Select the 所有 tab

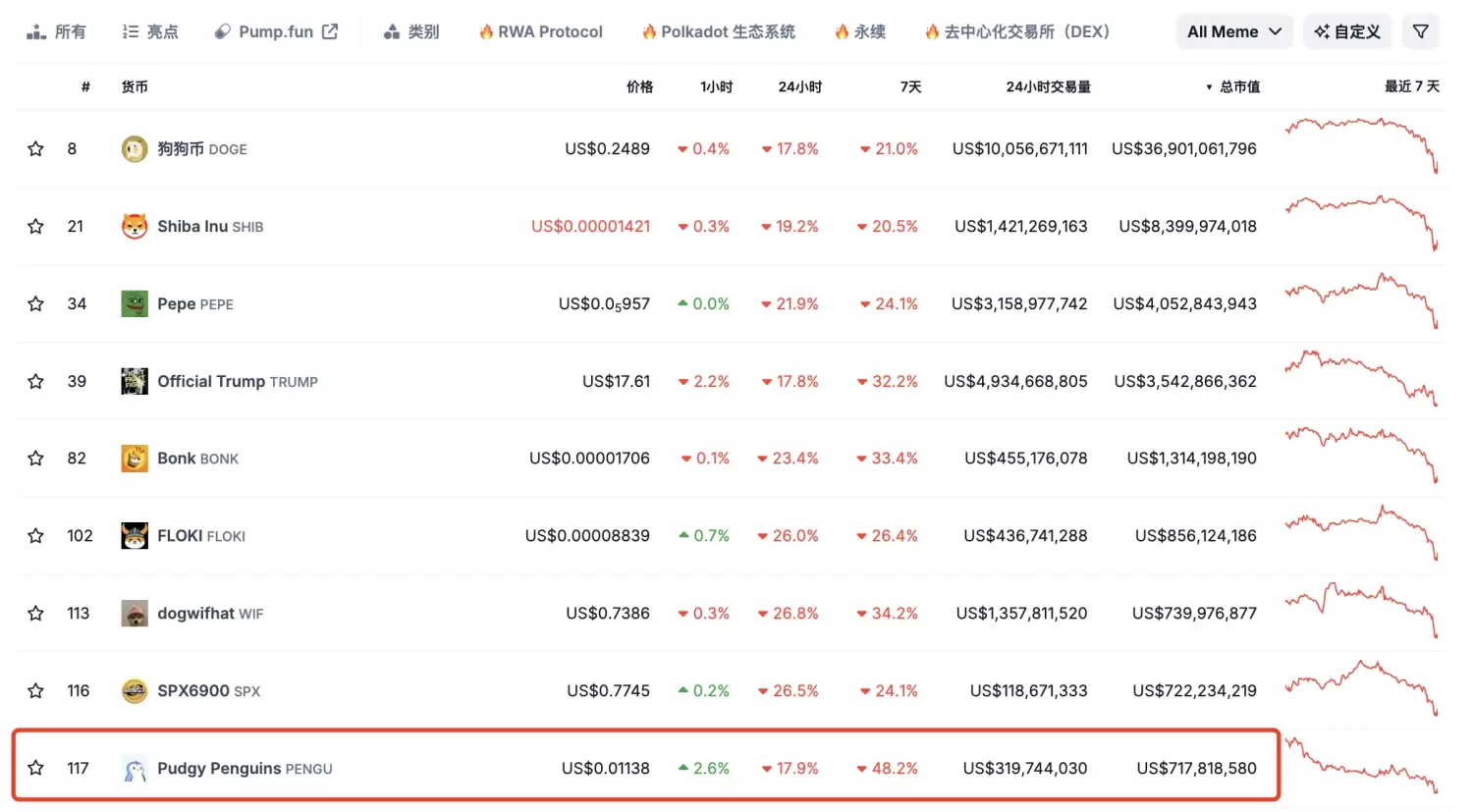pos(57,30)
